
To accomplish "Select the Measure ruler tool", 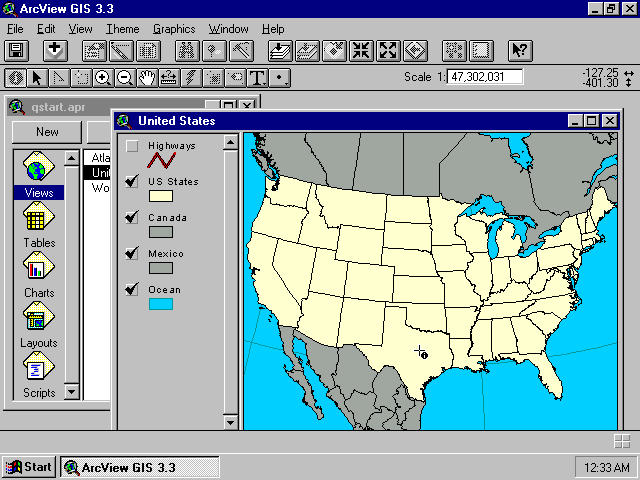I will click(169, 78).
